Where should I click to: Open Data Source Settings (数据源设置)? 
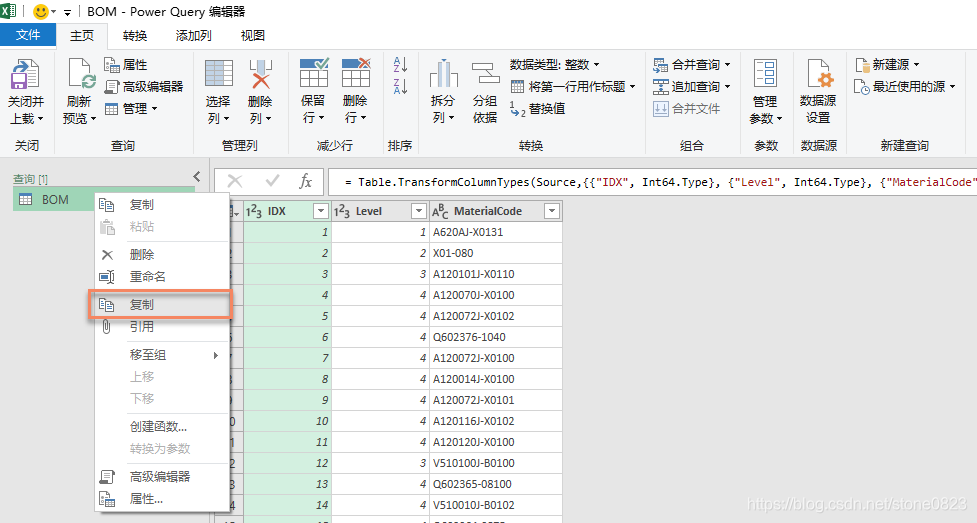818,91
